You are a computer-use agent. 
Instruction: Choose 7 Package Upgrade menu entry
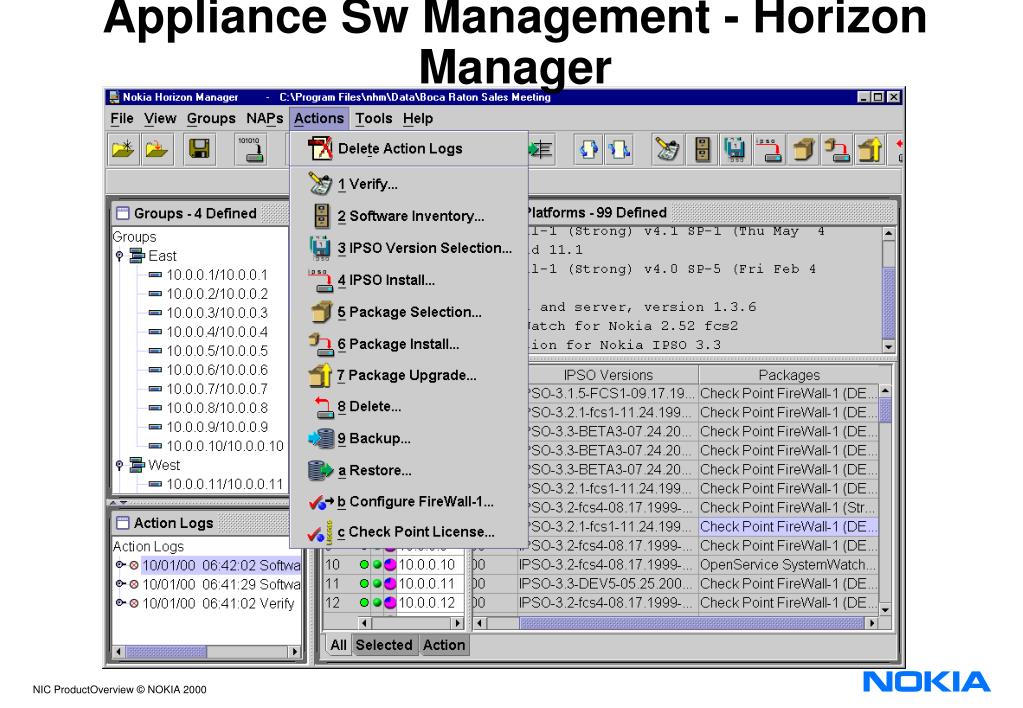pyautogui.click(x=409, y=375)
